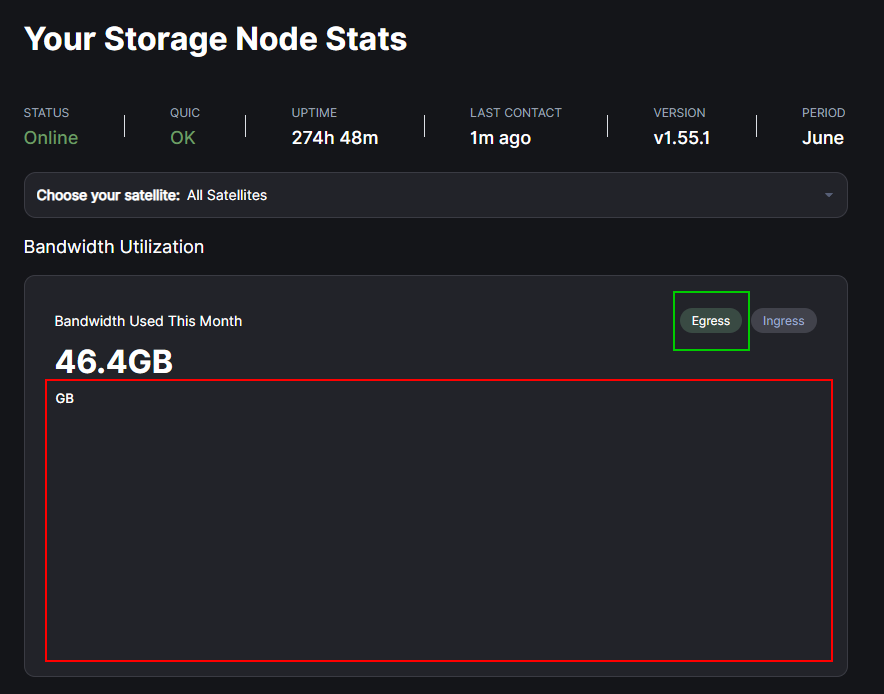Click the STATUS label
Viewport: 884px width, 694px height.
(x=47, y=113)
